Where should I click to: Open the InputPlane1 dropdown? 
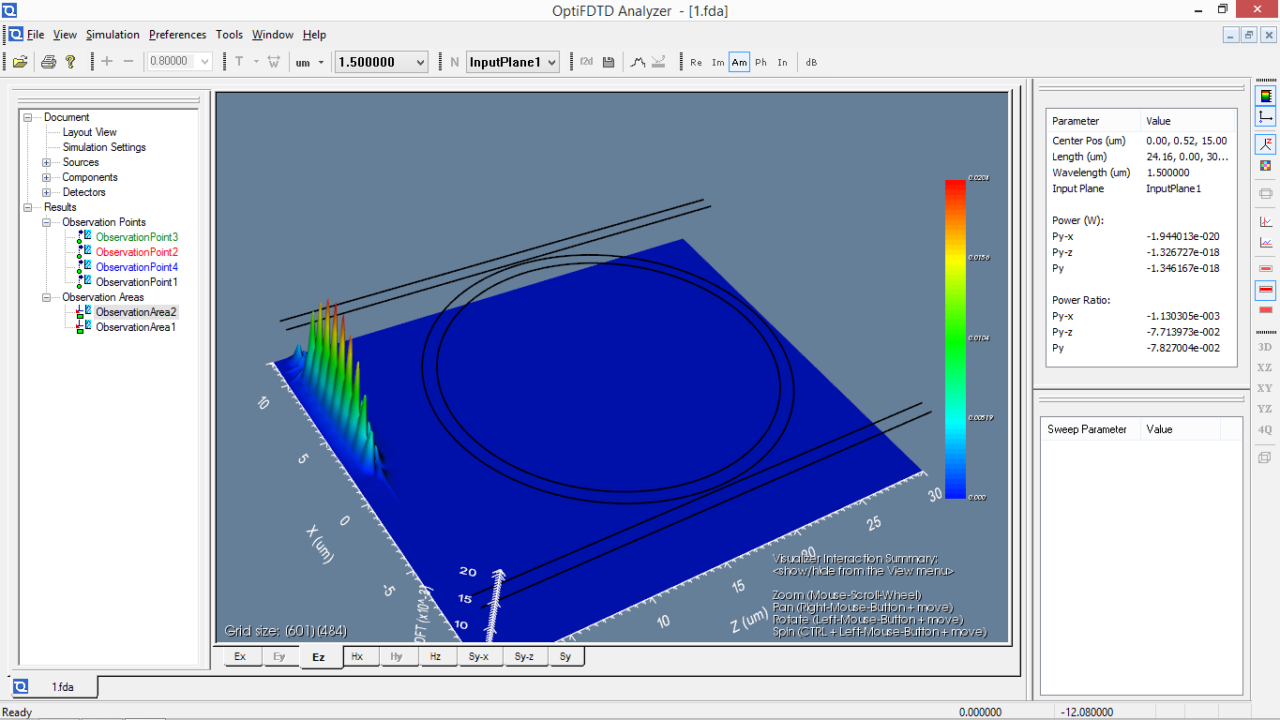pos(549,61)
